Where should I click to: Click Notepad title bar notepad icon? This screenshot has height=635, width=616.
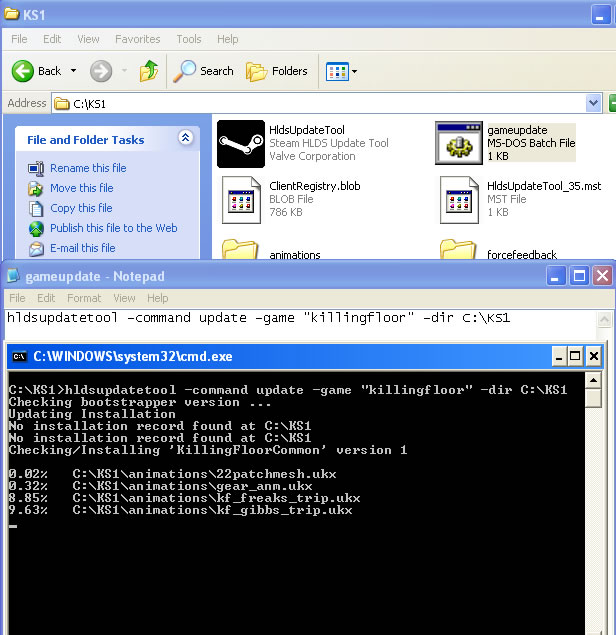pos(13,276)
